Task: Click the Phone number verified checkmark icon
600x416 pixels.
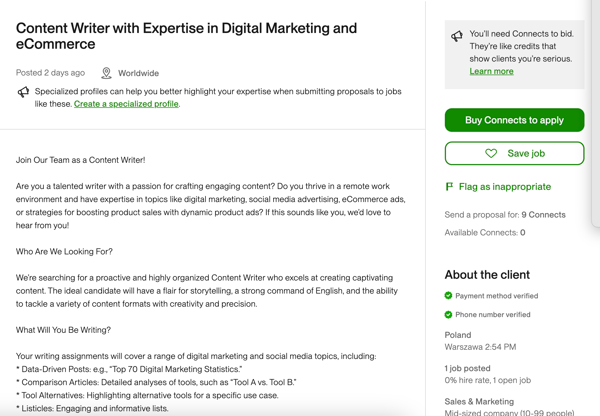Action: click(x=449, y=315)
